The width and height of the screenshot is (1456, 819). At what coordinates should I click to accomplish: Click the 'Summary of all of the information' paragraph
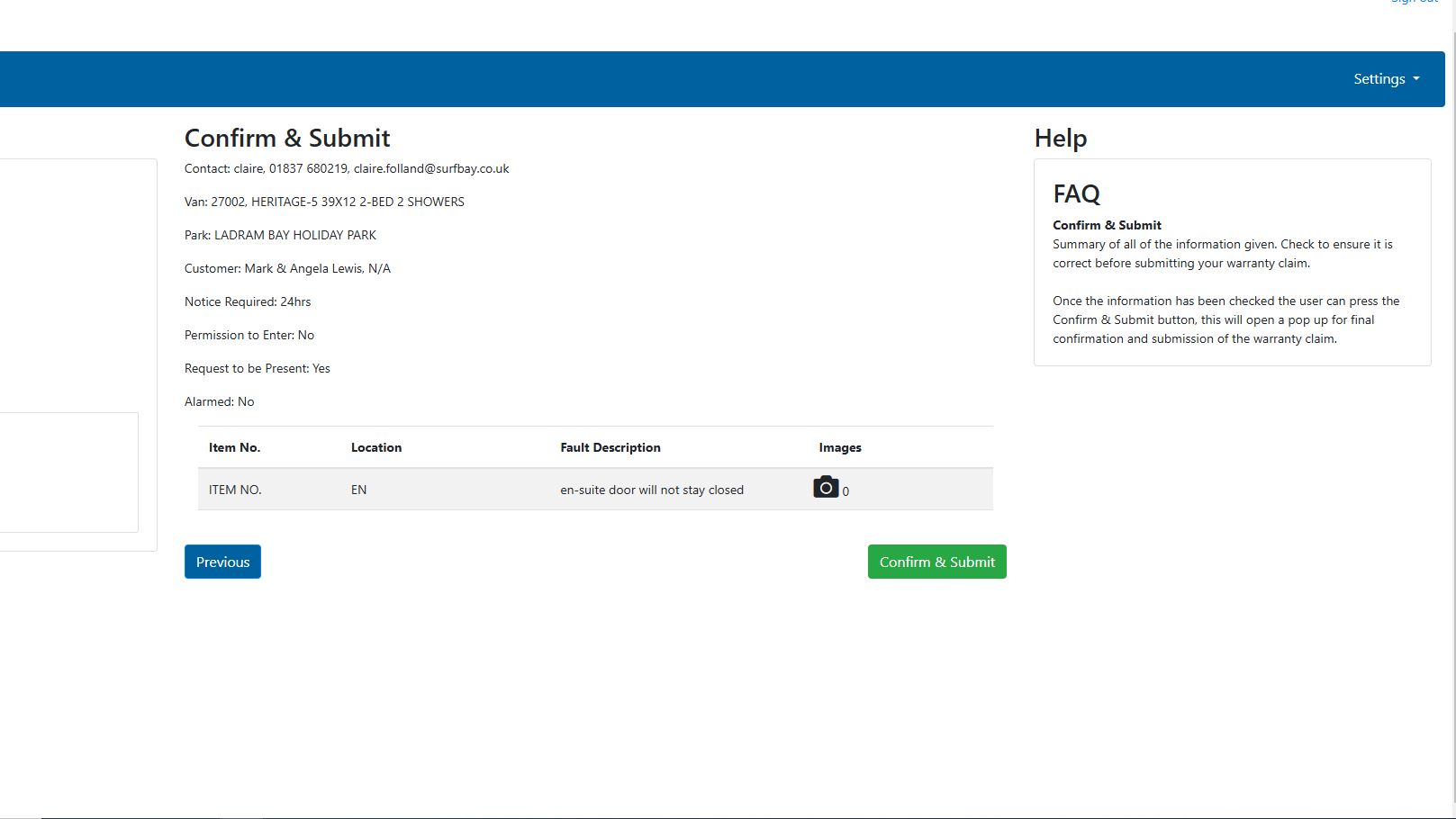coord(1223,254)
